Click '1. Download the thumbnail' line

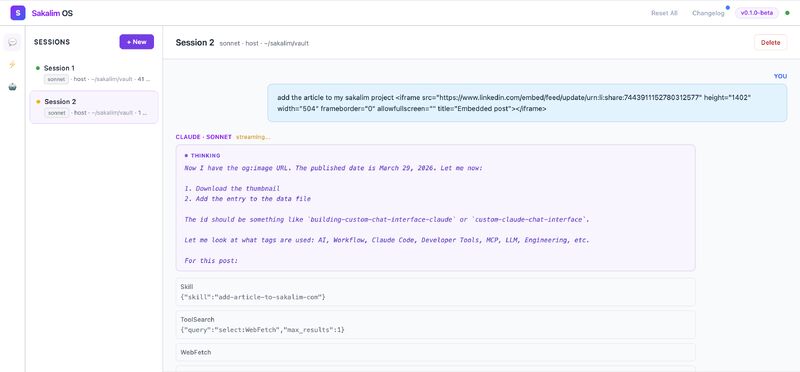pos(232,188)
